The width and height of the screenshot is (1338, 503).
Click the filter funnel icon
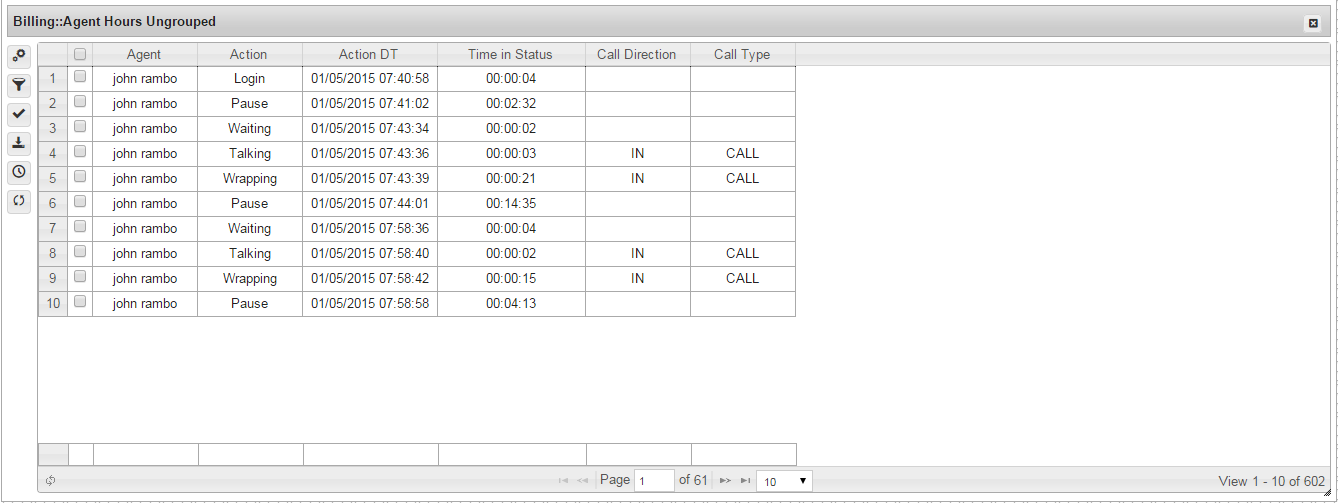click(x=19, y=85)
